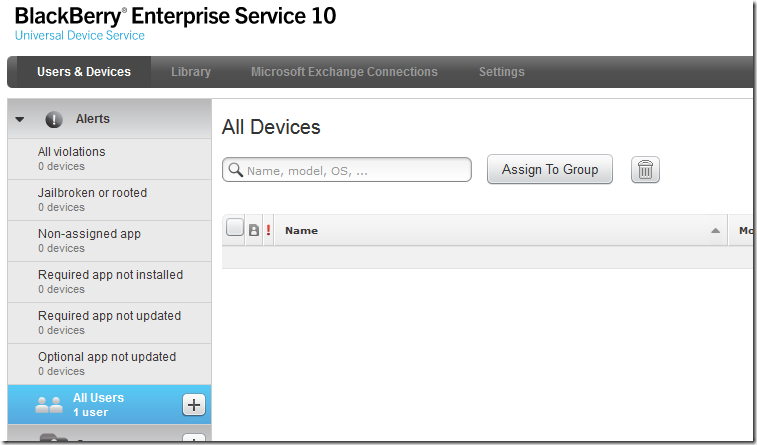757x445 pixels.
Task: Open the Users & Devices tab
Action: 84,72
